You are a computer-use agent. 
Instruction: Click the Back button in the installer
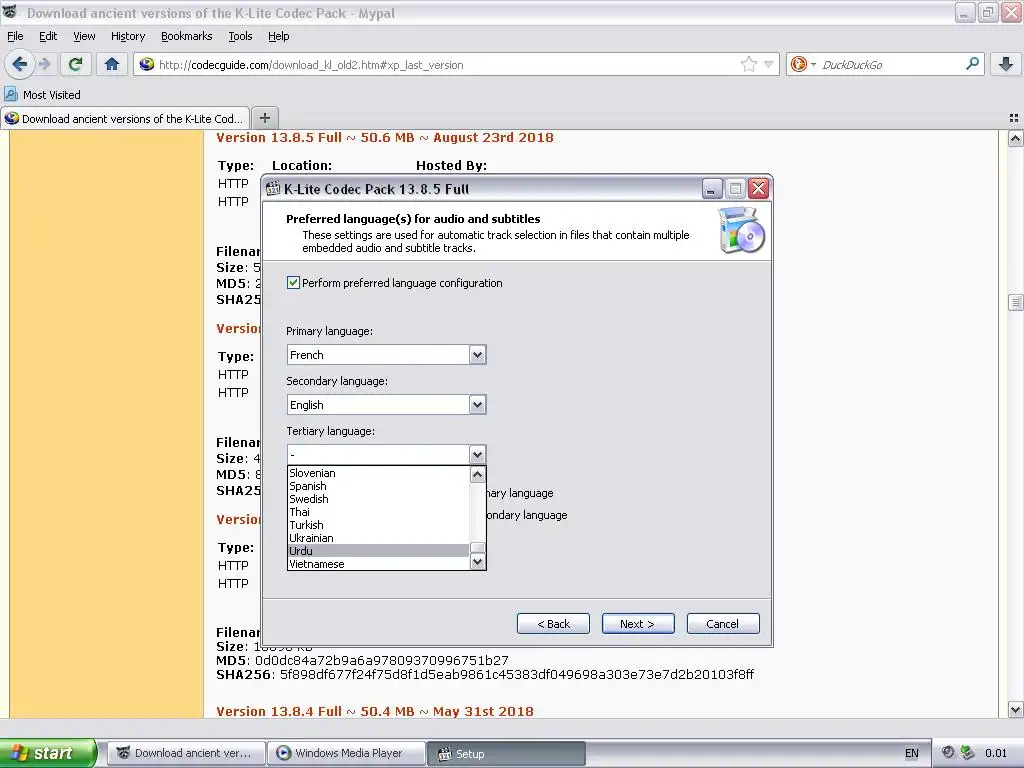click(x=553, y=624)
